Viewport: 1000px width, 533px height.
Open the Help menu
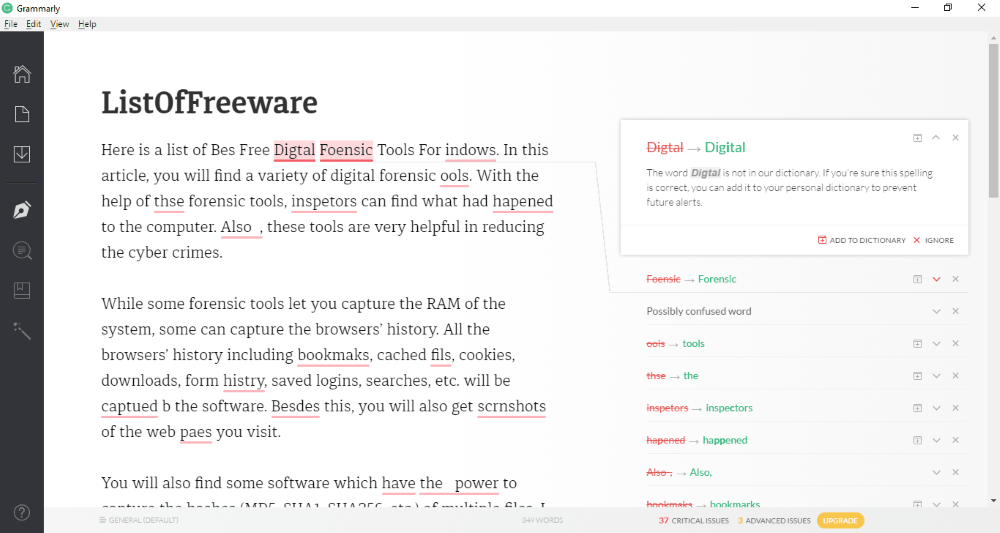pos(87,24)
